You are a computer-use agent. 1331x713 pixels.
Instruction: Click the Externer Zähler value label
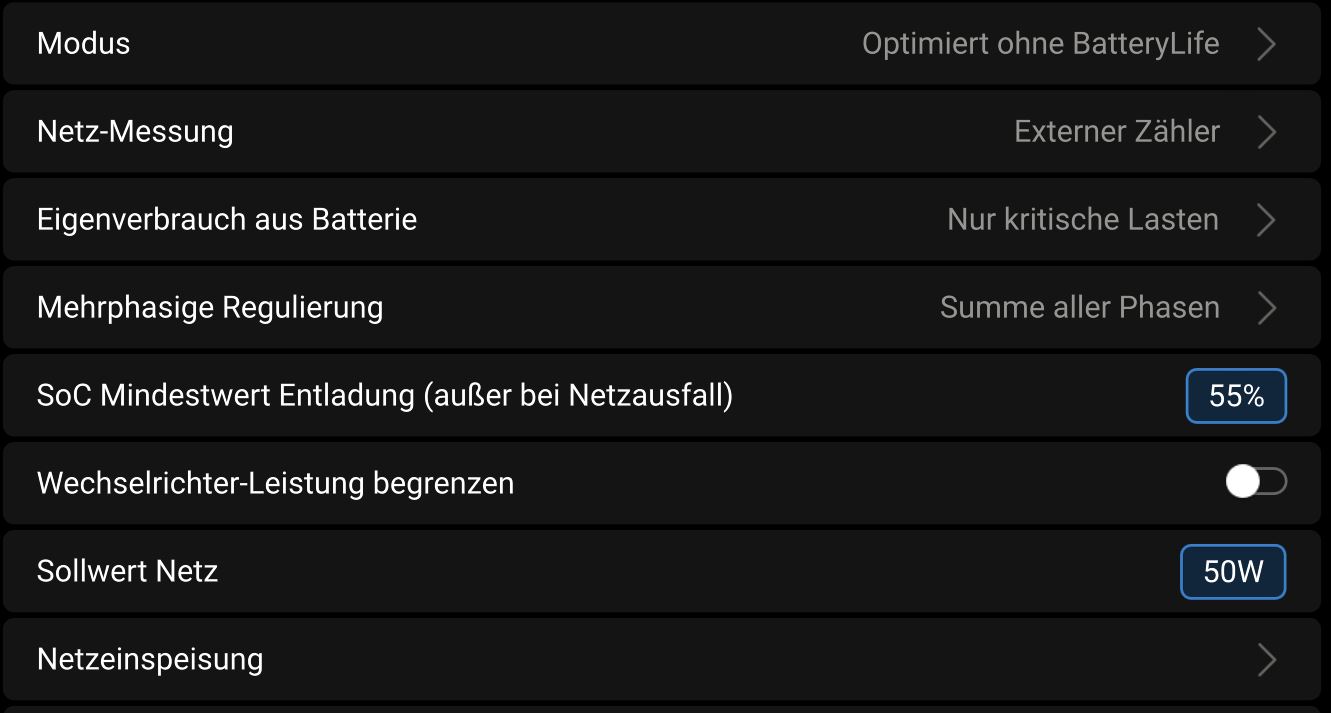(x=1117, y=131)
